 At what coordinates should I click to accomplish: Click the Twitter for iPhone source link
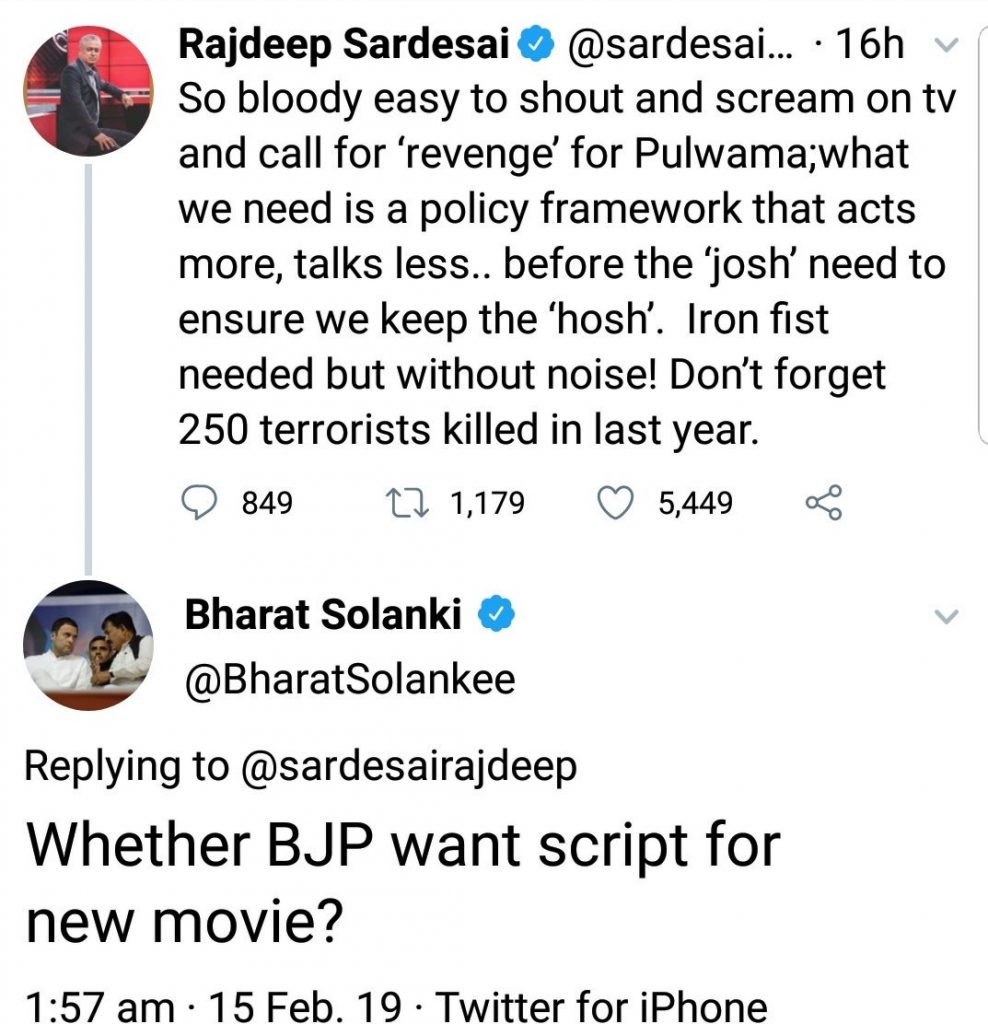pos(602,1004)
